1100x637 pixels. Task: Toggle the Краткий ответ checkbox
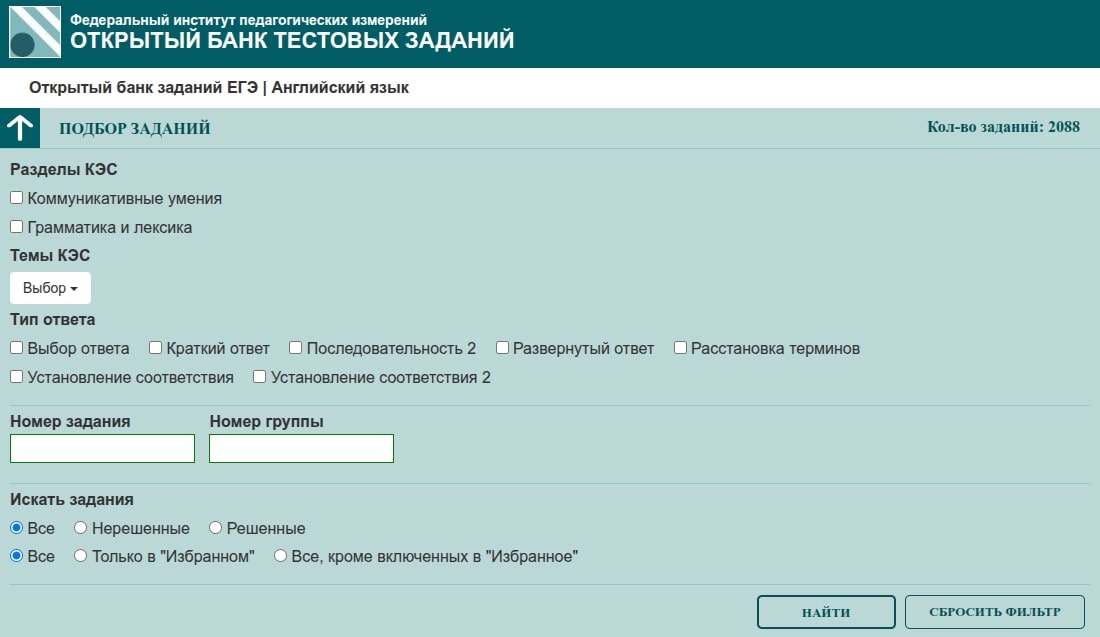[x=156, y=348]
